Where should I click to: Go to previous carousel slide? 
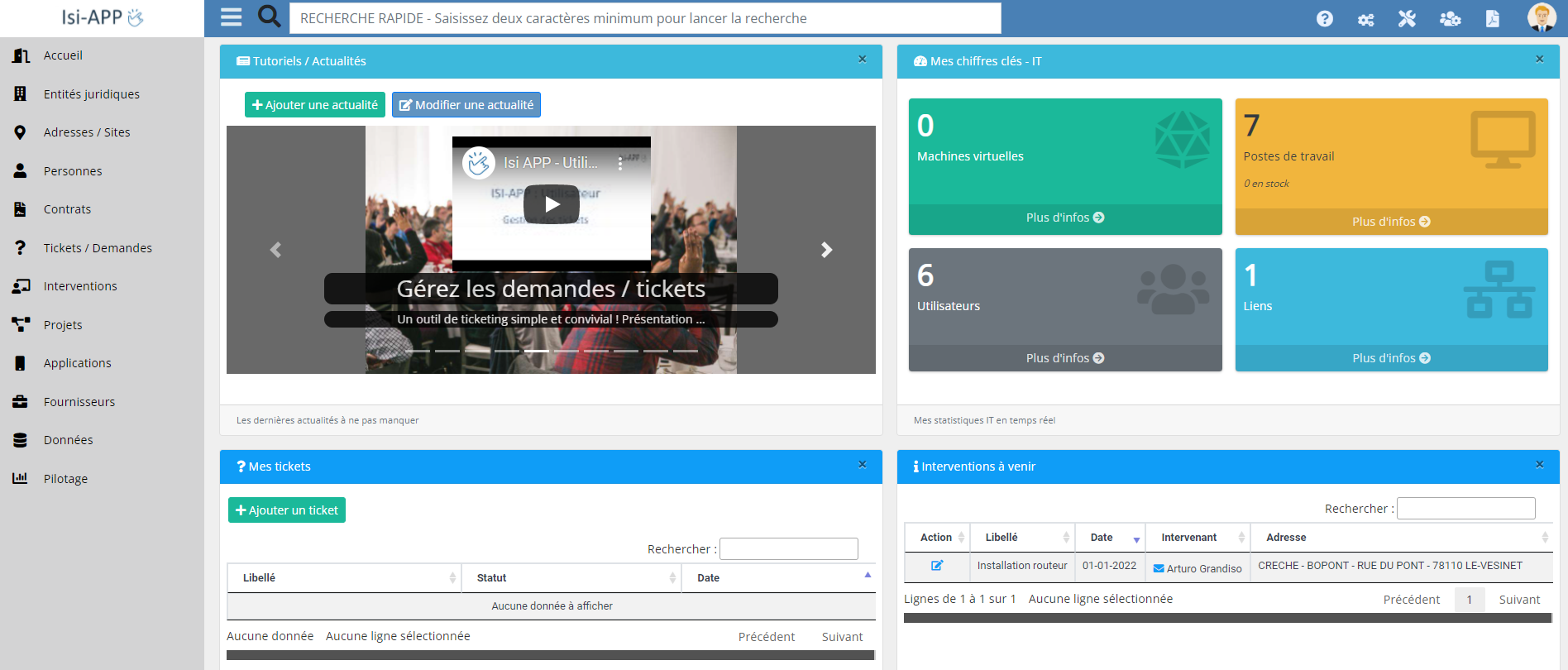click(276, 250)
